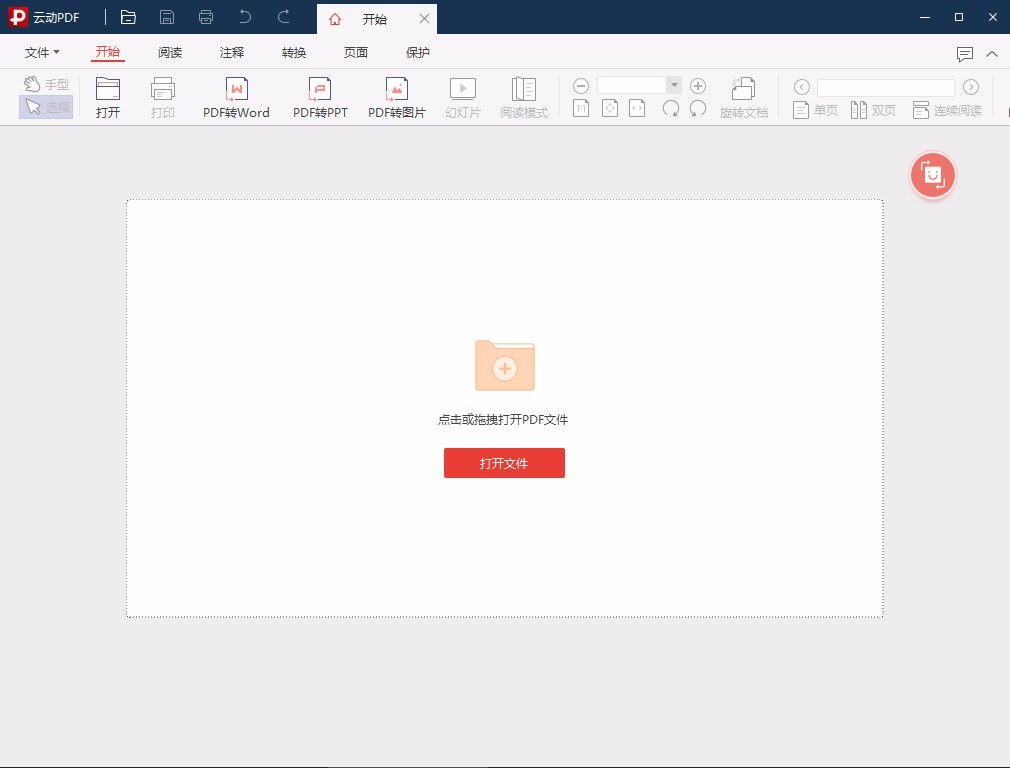Go to next page arrow icon
Screen dimensions: 1010x768
point(971,87)
